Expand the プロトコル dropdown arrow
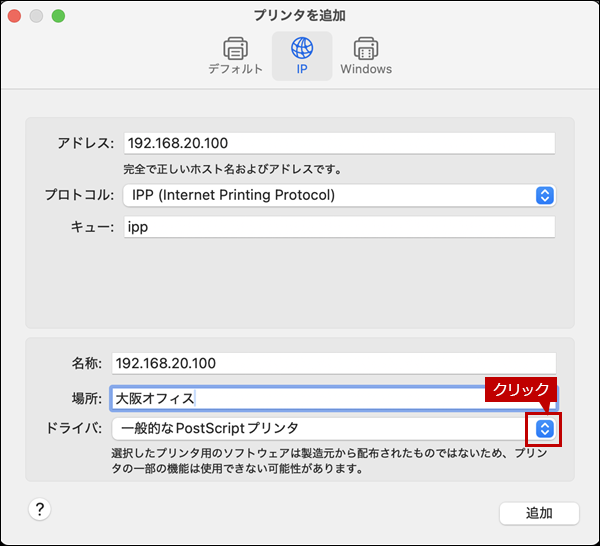600x546 pixels. (x=544, y=196)
